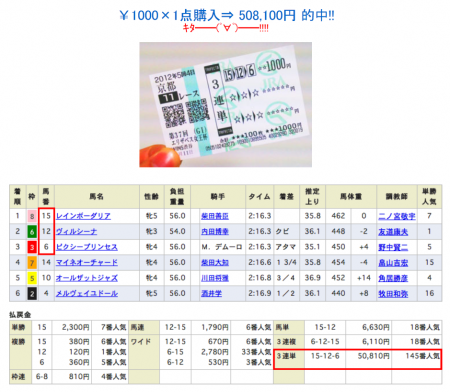The height and width of the screenshot is (392, 450).
Task: Click the 調教師 column header
Action: click(x=397, y=196)
